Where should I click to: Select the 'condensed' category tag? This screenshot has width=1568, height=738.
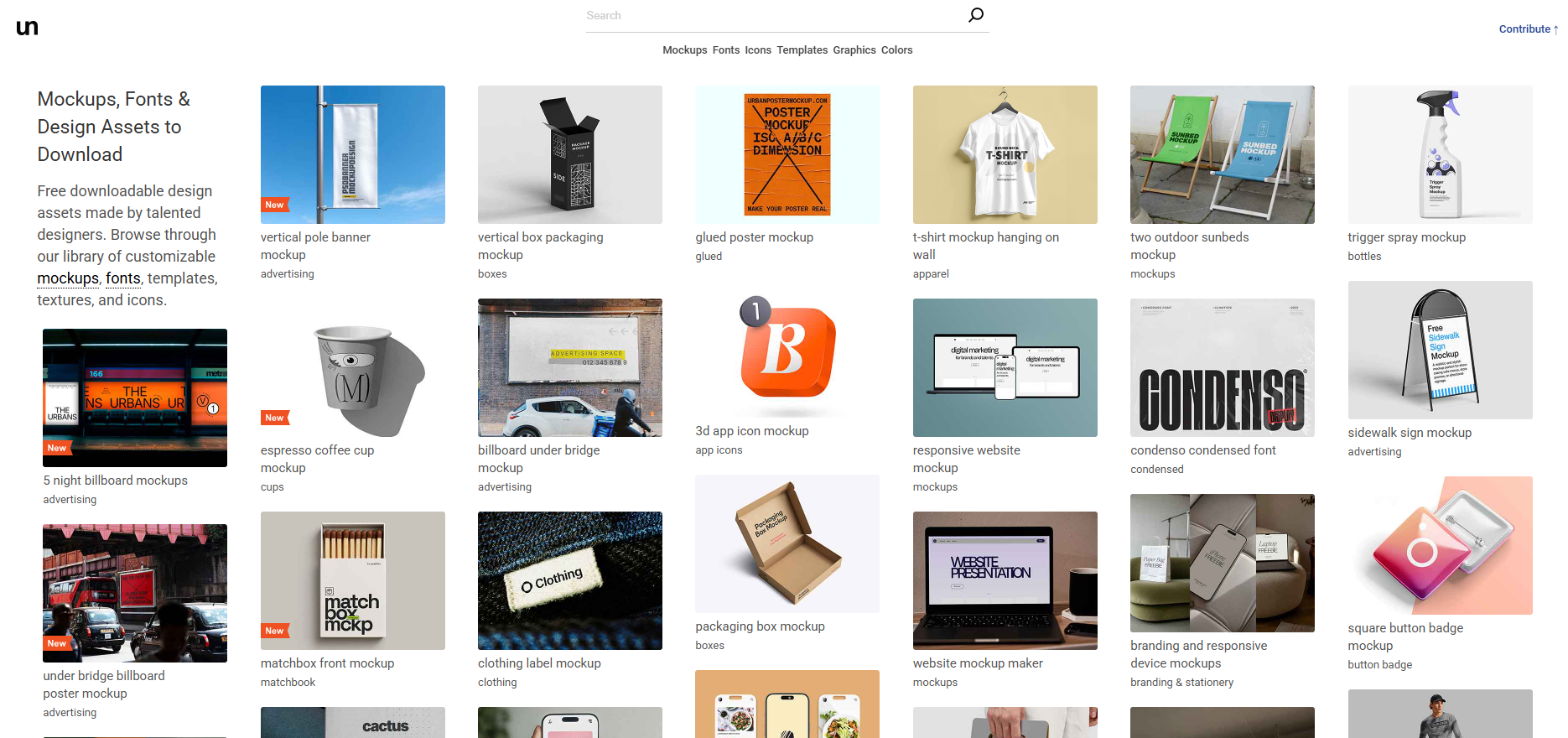point(1157,470)
